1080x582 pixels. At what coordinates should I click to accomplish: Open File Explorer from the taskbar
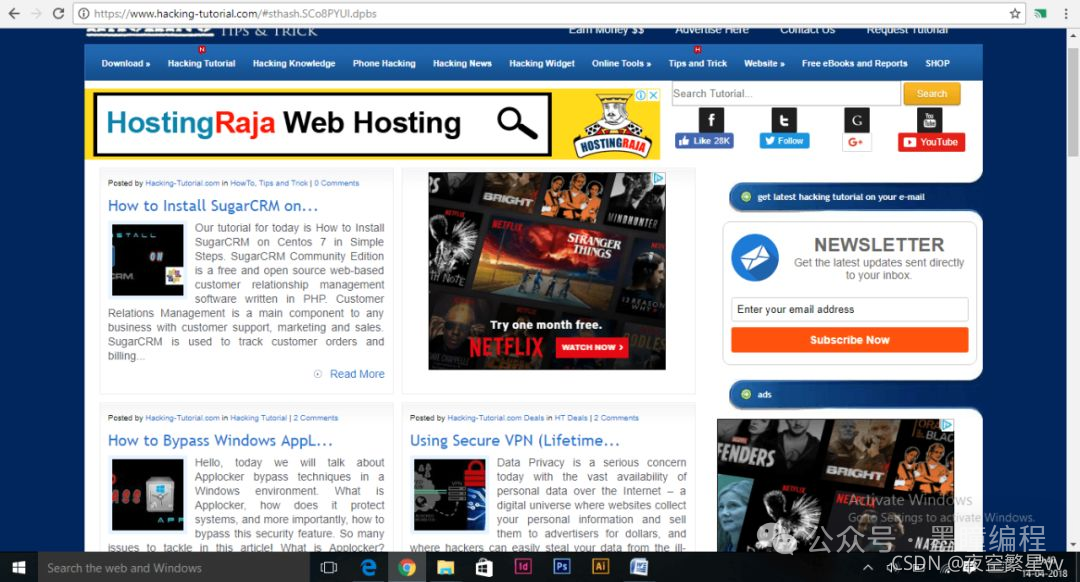[446, 568]
